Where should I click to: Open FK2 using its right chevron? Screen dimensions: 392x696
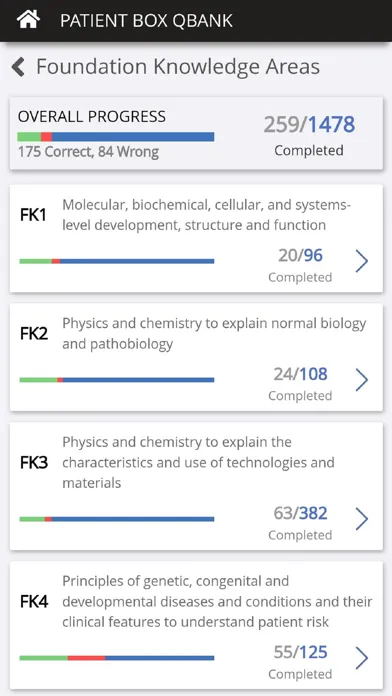coord(362,380)
